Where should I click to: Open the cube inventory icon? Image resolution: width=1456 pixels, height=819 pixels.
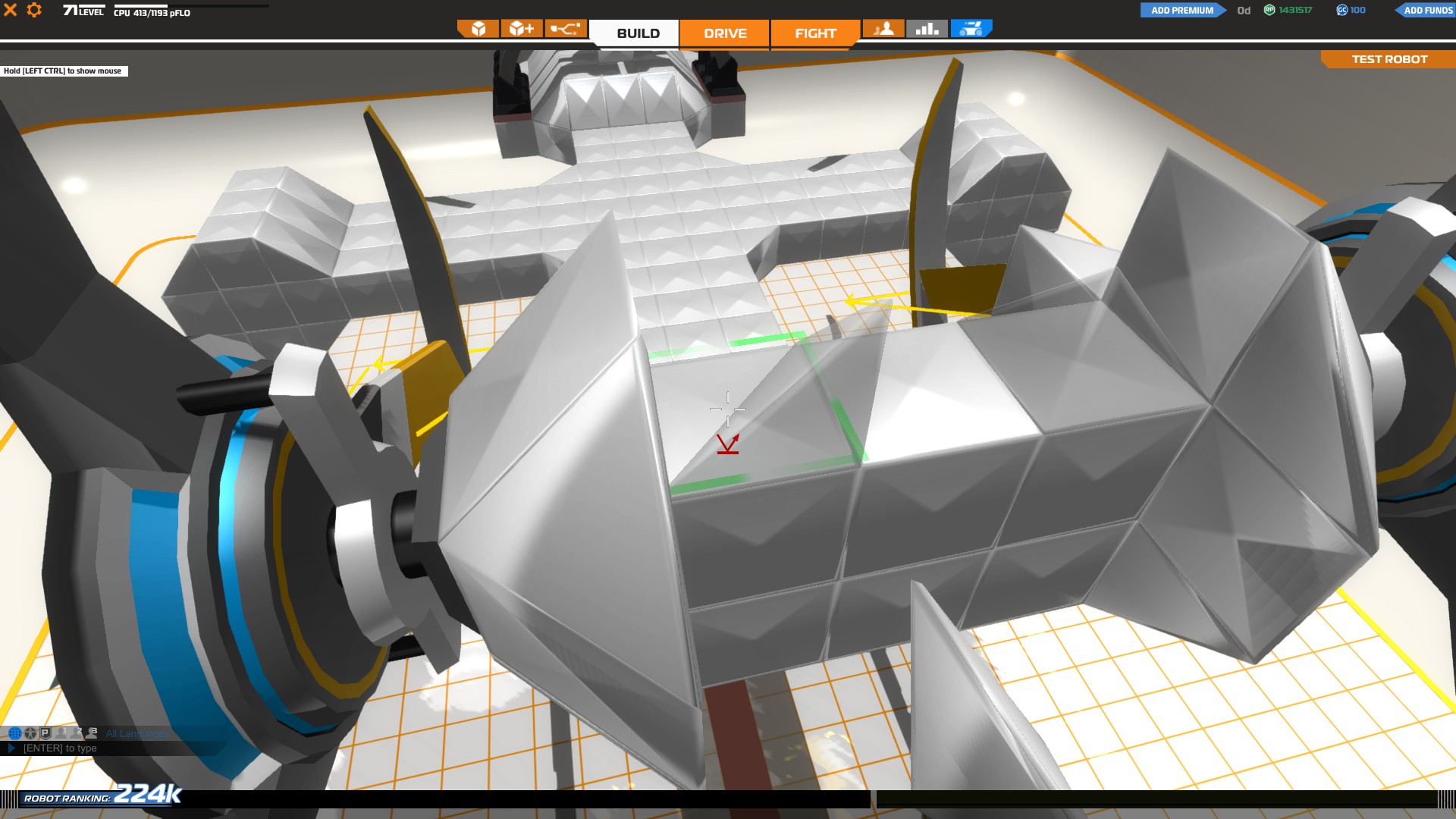coord(478,29)
